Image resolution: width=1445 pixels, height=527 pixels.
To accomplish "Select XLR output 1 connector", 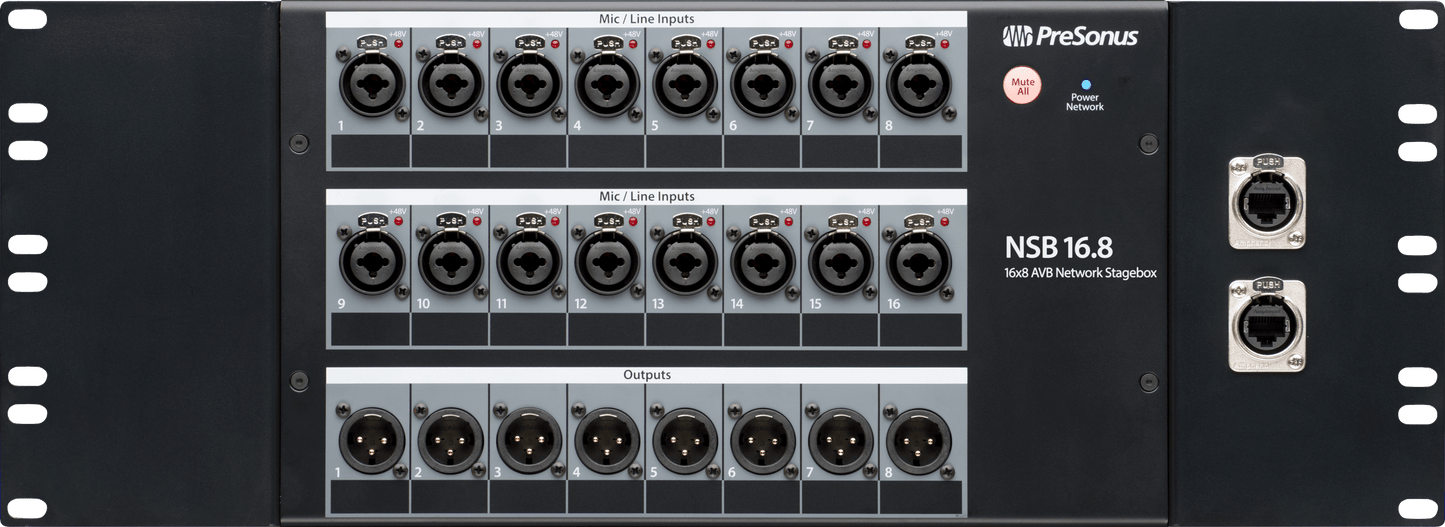I will (x=372, y=440).
